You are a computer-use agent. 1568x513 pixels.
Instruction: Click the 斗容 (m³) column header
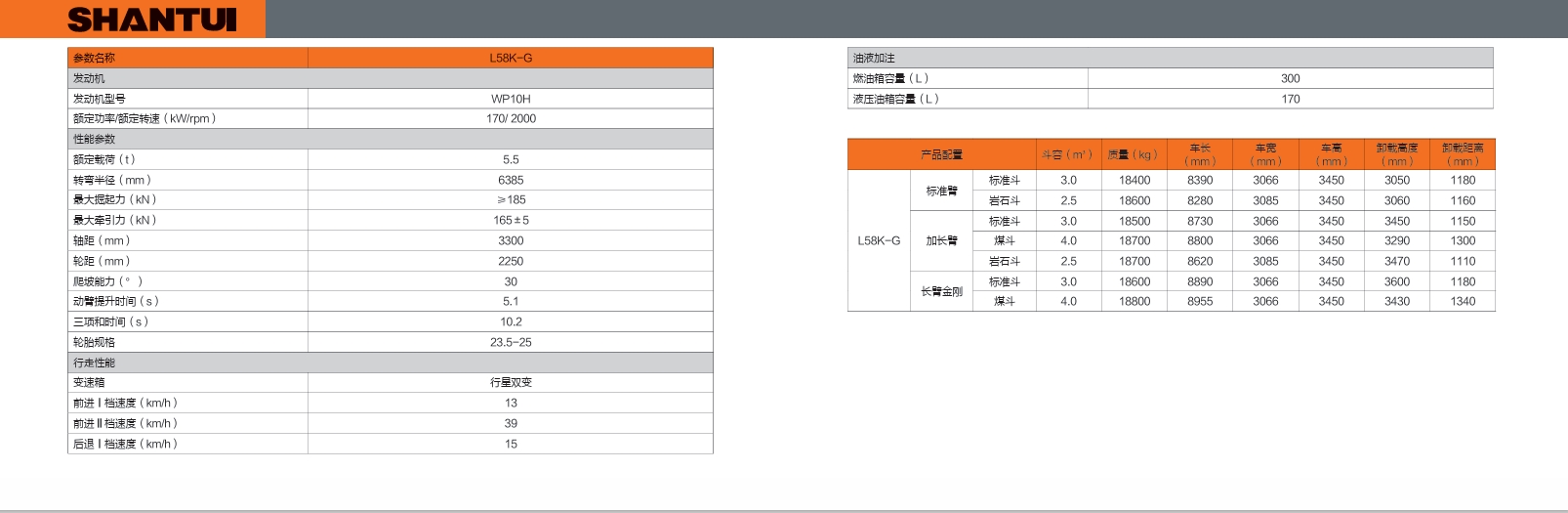click(1068, 154)
